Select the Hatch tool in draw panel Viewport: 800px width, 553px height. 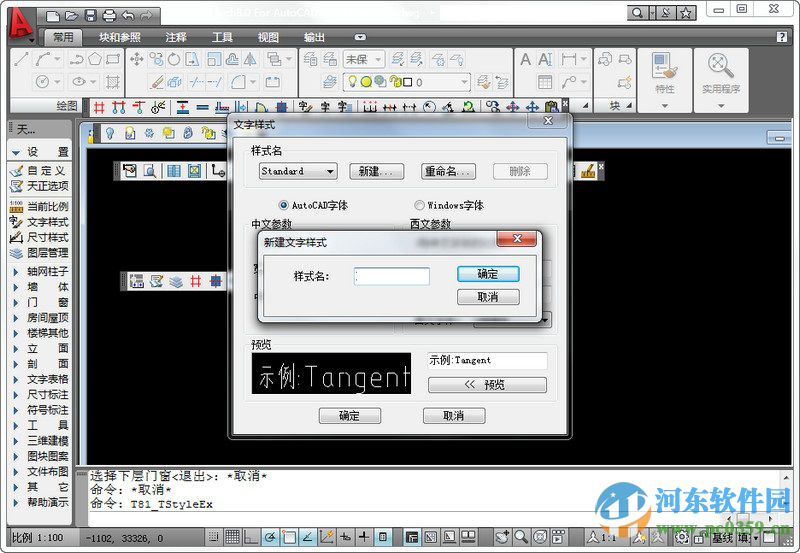pos(112,82)
